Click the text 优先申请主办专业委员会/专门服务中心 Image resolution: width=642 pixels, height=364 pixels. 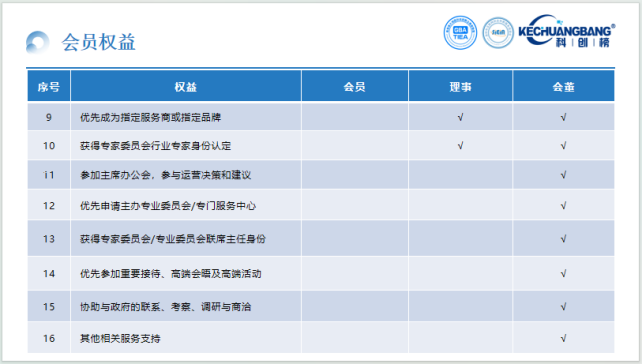point(168,206)
